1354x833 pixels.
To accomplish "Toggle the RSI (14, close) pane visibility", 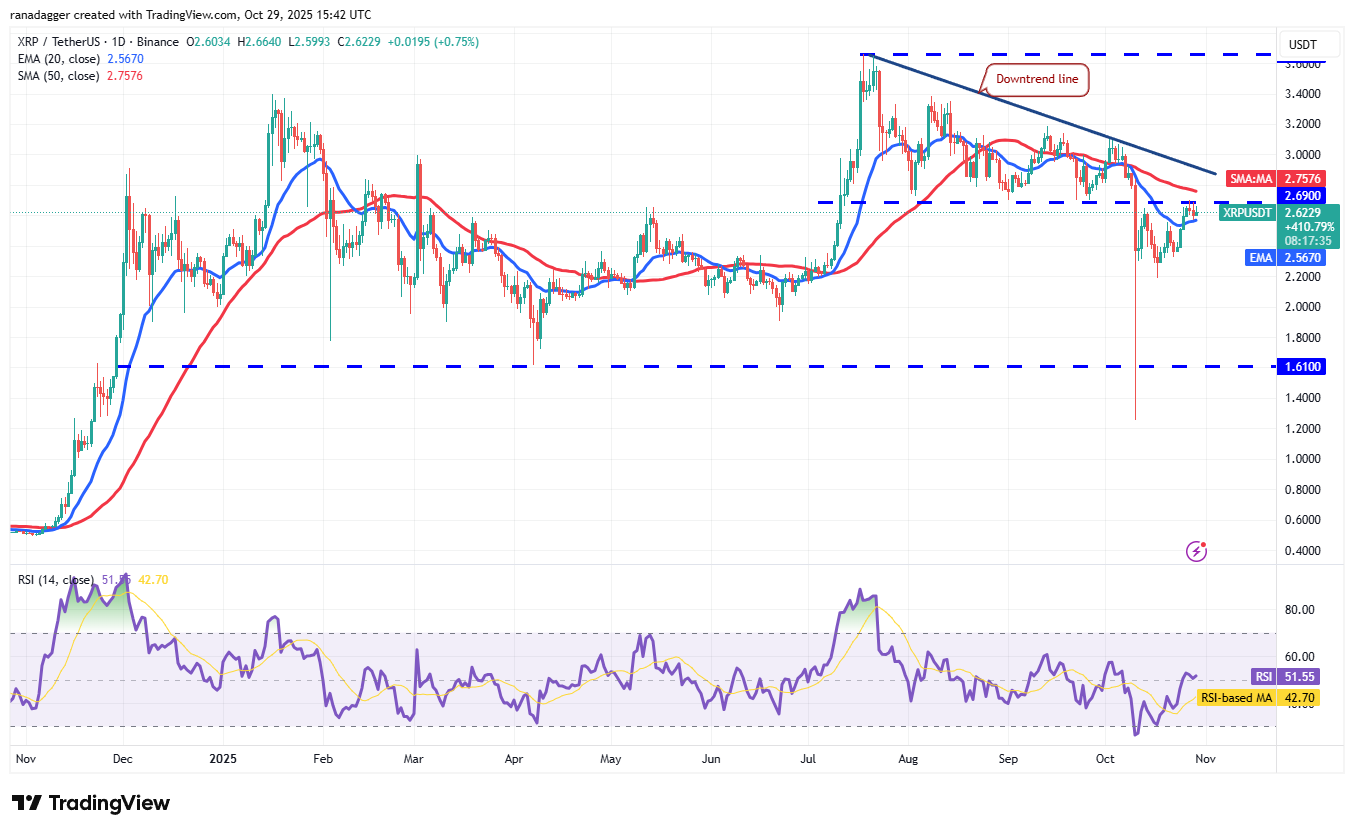I will pyautogui.click(x=55, y=578).
